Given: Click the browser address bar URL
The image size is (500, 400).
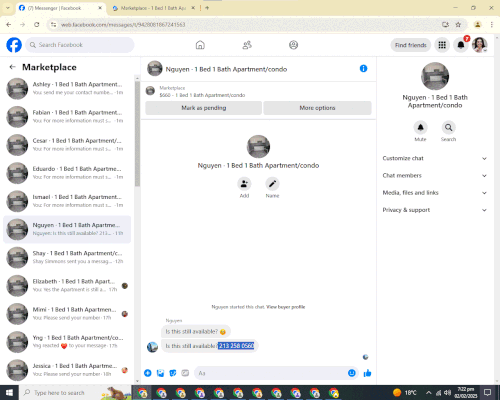Looking at the screenshot, I should pyautogui.click(x=123, y=25).
